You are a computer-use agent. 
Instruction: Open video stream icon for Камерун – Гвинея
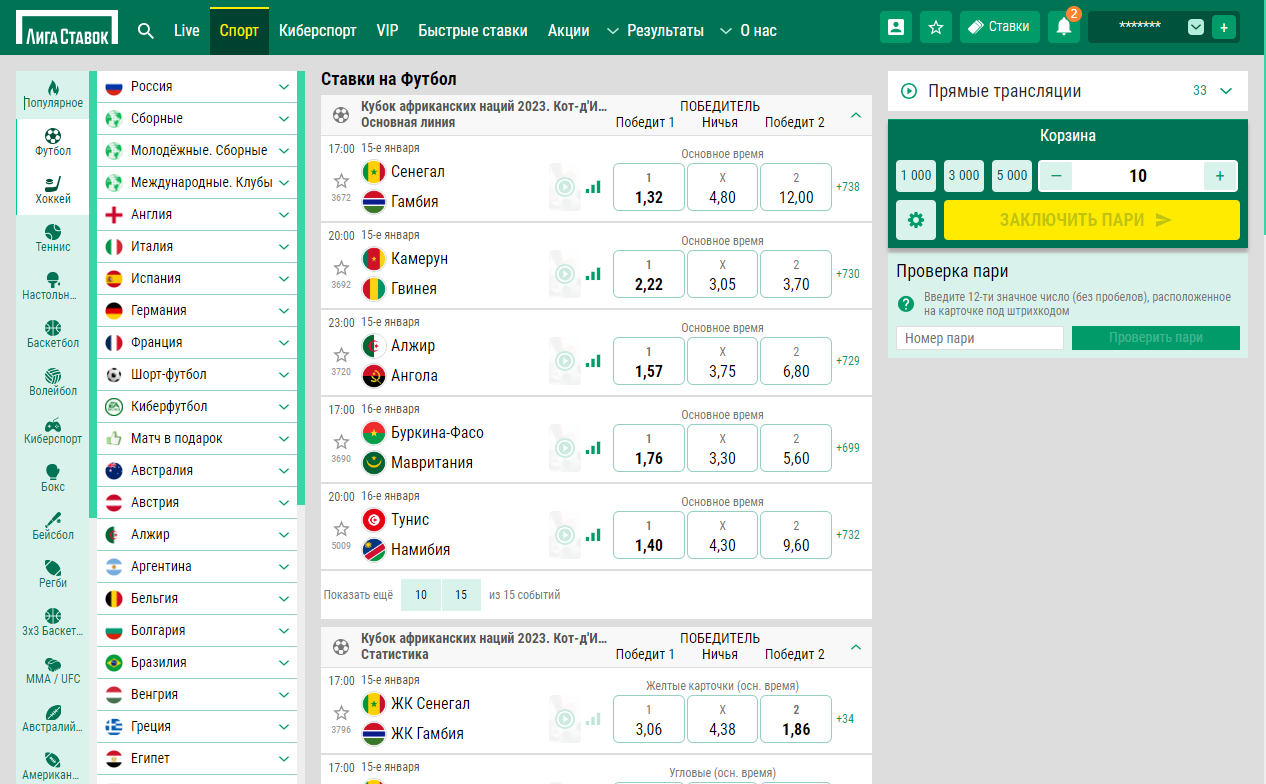(565, 273)
